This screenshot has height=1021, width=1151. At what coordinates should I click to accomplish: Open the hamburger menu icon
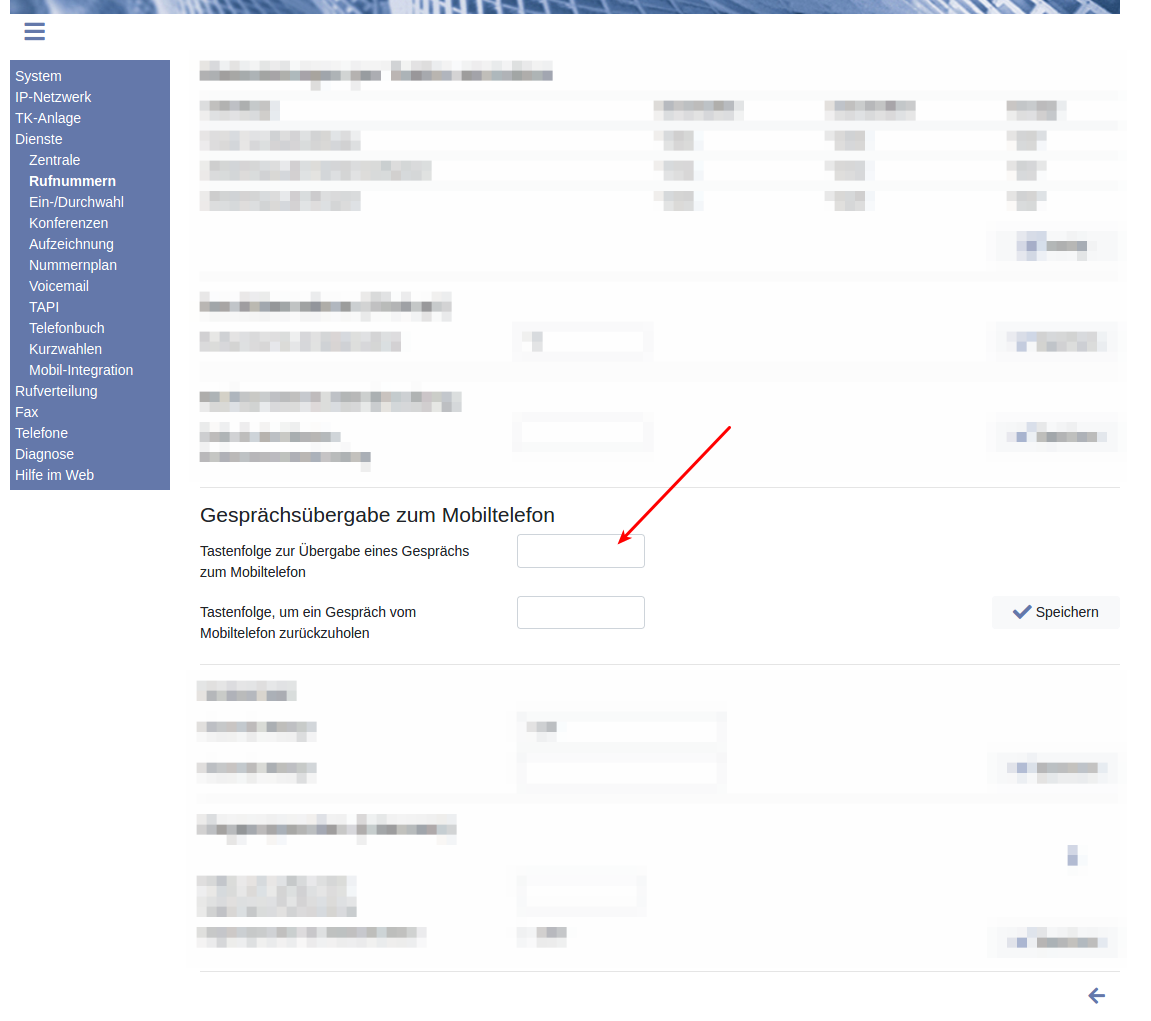[35, 31]
